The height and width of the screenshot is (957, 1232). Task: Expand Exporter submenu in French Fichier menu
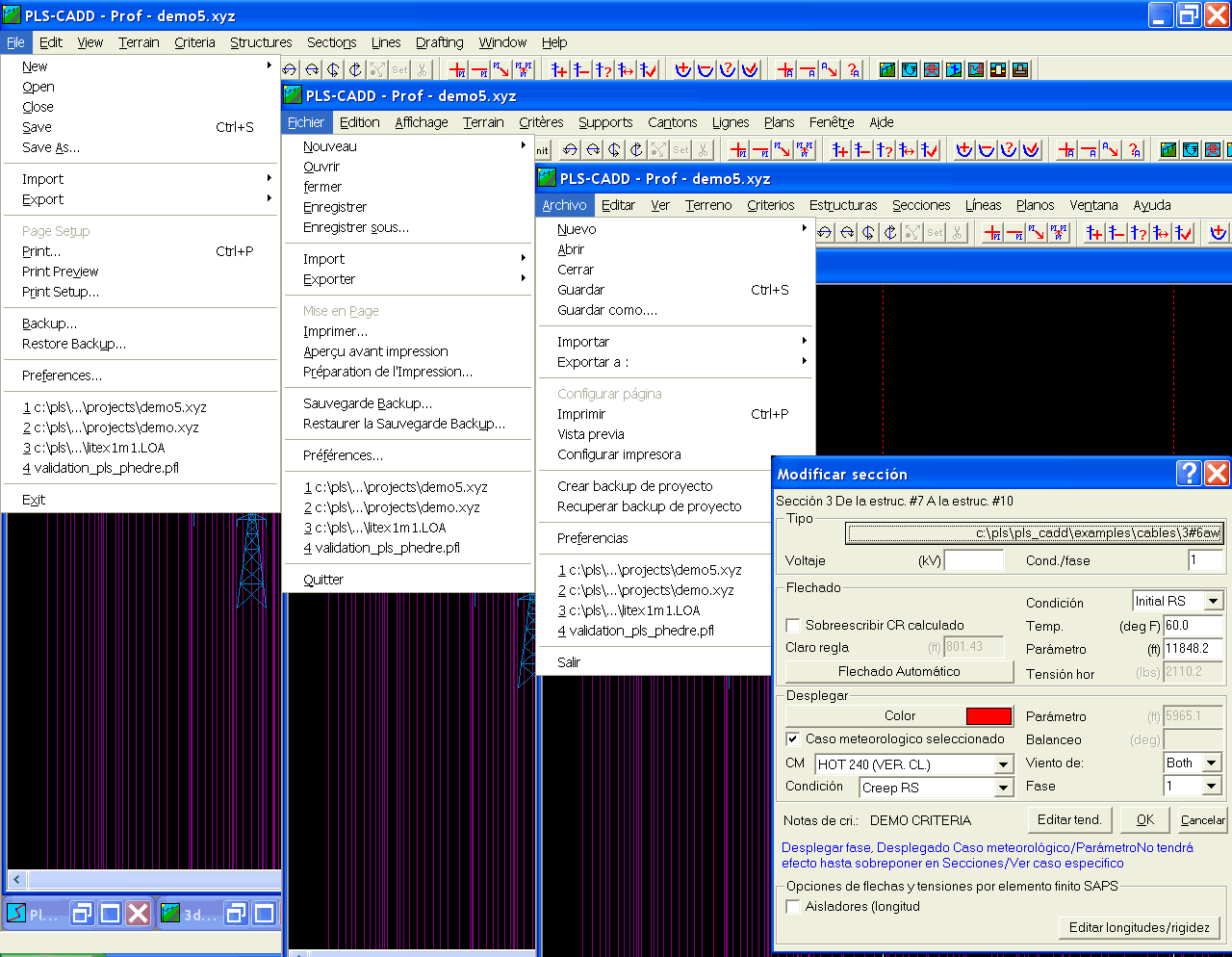click(409, 279)
